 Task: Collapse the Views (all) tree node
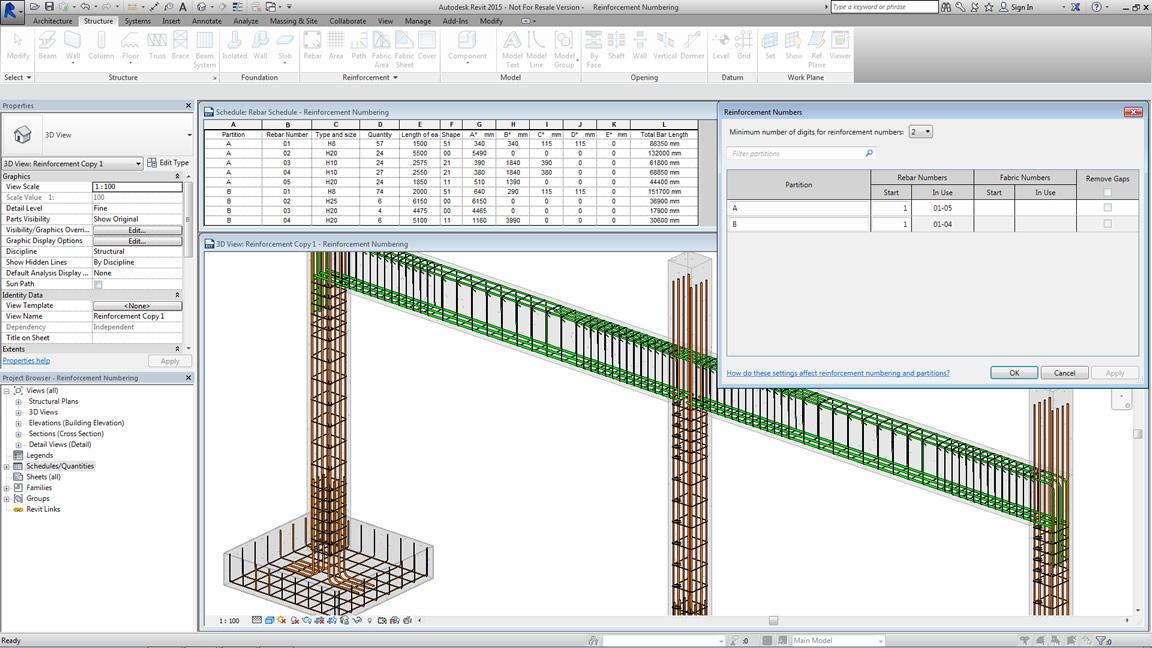coord(7,391)
